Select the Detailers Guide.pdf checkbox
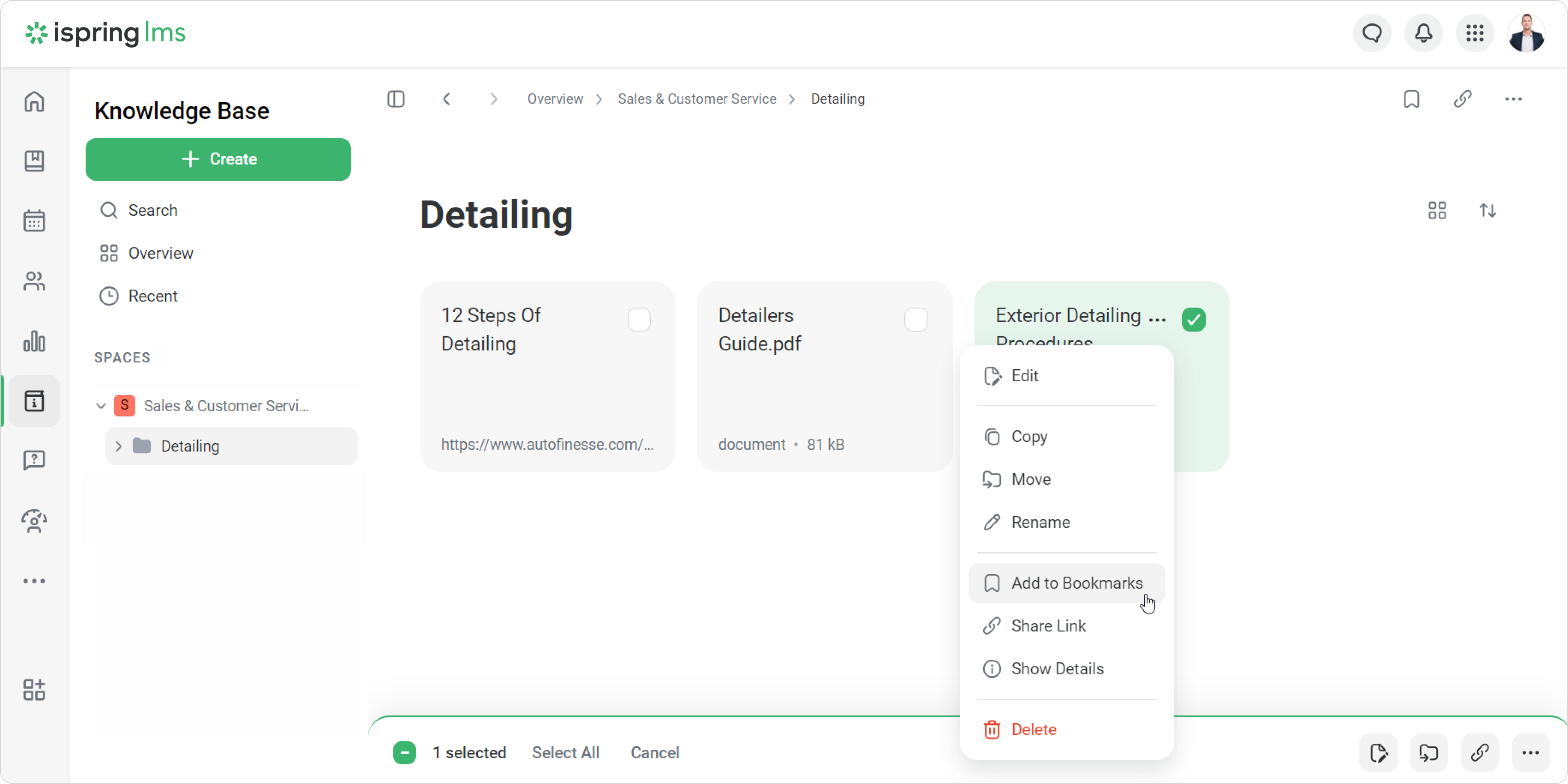The image size is (1568, 784). click(915, 319)
